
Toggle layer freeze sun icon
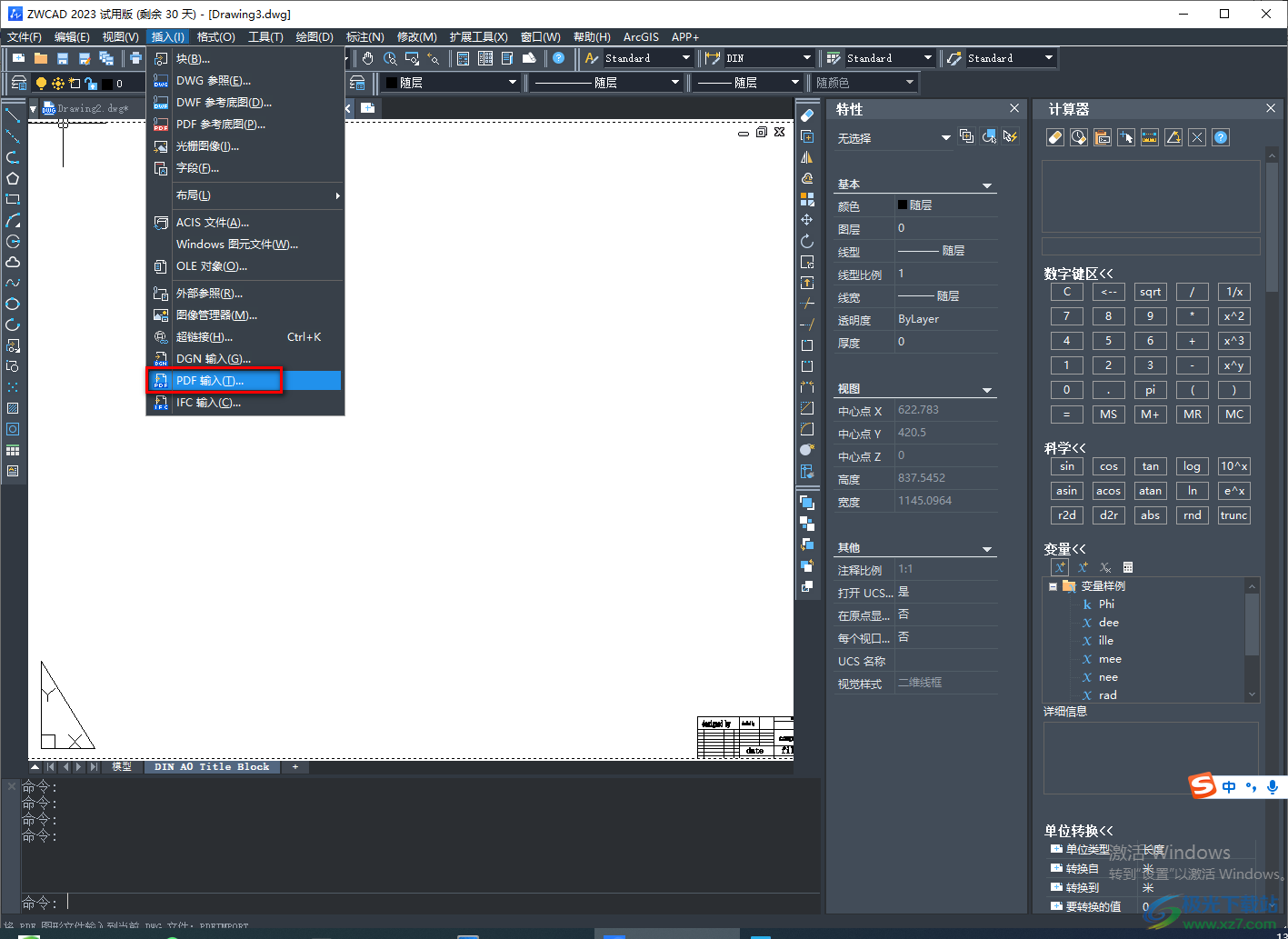[x=58, y=83]
